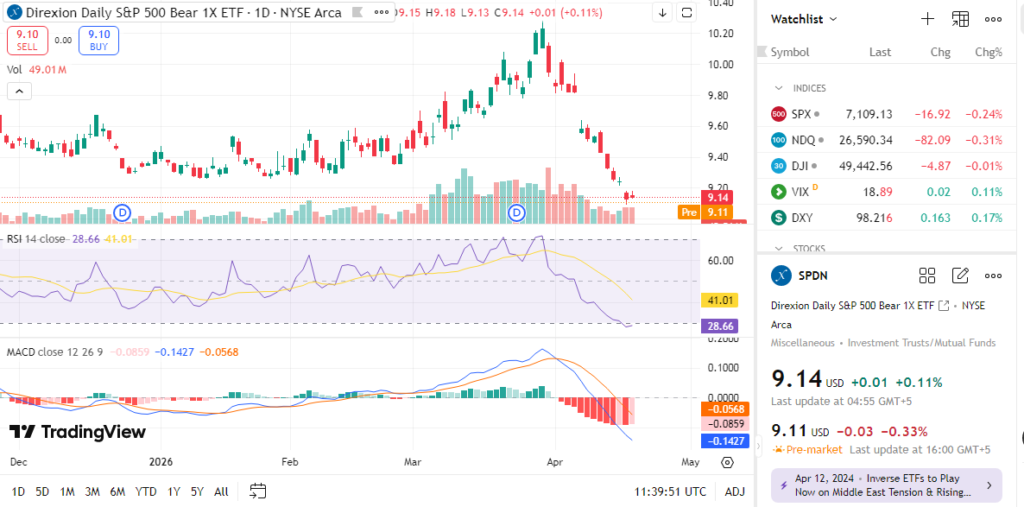Click the SPDN edit note icon
The width and height of the screenshot is (1024, 507).
[x=960, y=276]
